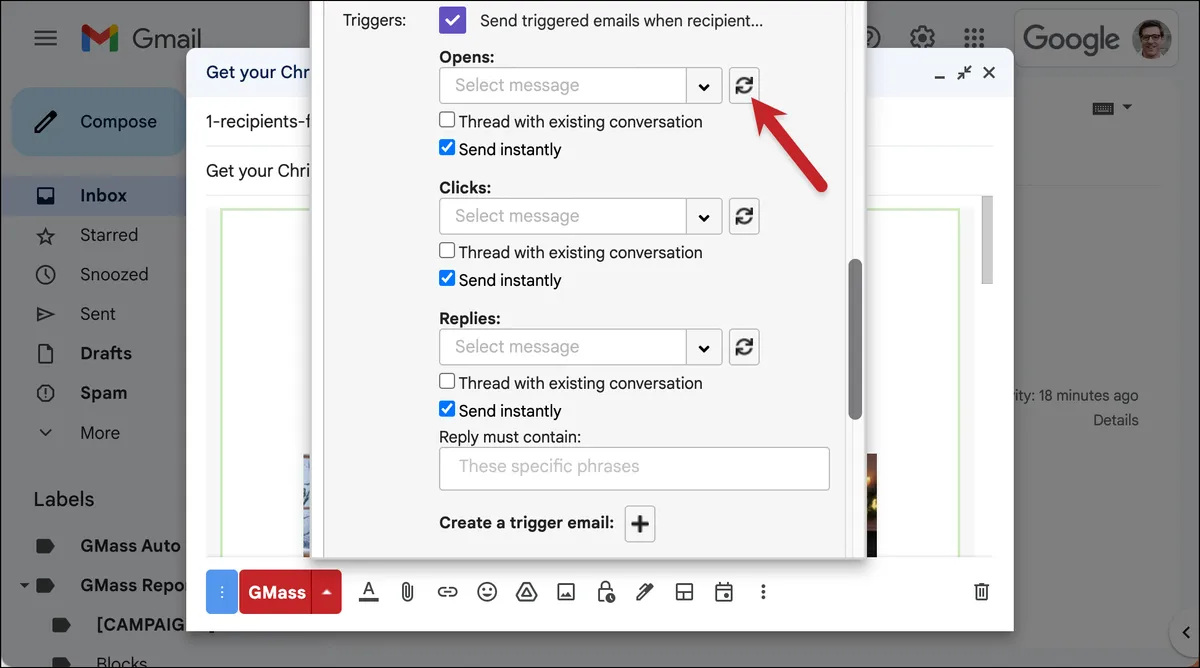Refresh the Replies message list
This screenshot has height=668, width=1200.
tap(744, 347)
